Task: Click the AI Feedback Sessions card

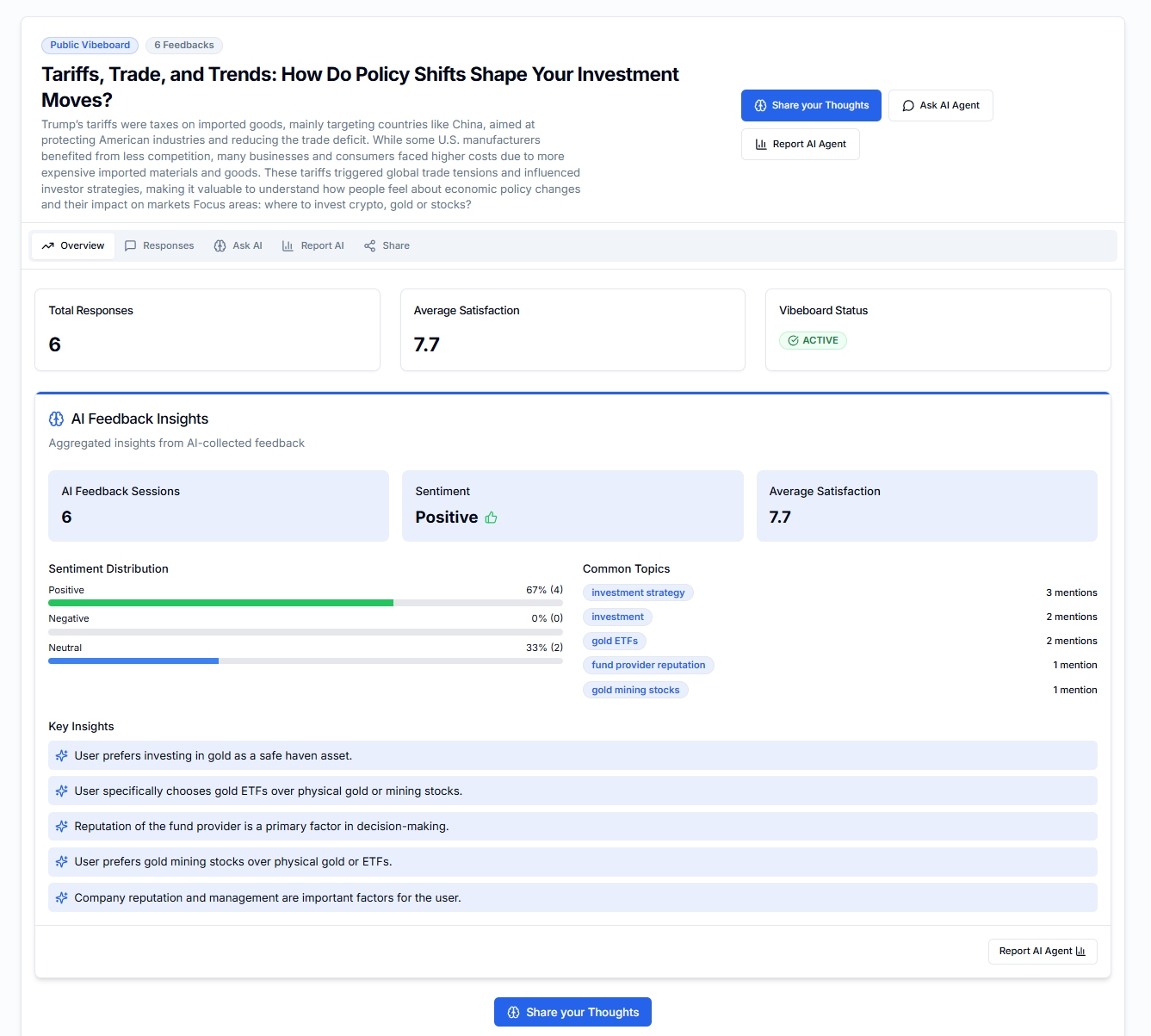Action: click(219, 506)
